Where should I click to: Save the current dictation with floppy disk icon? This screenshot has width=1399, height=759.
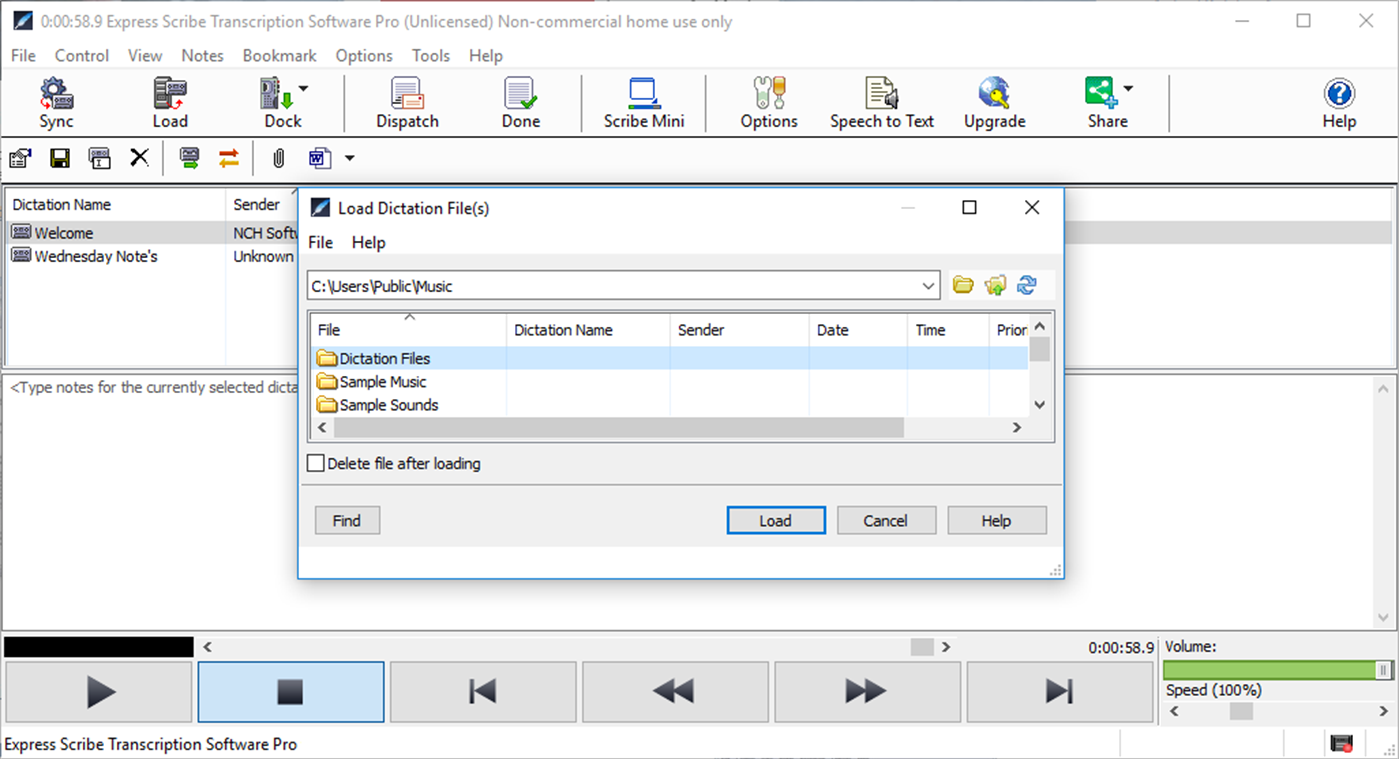[x=59, y=157]
